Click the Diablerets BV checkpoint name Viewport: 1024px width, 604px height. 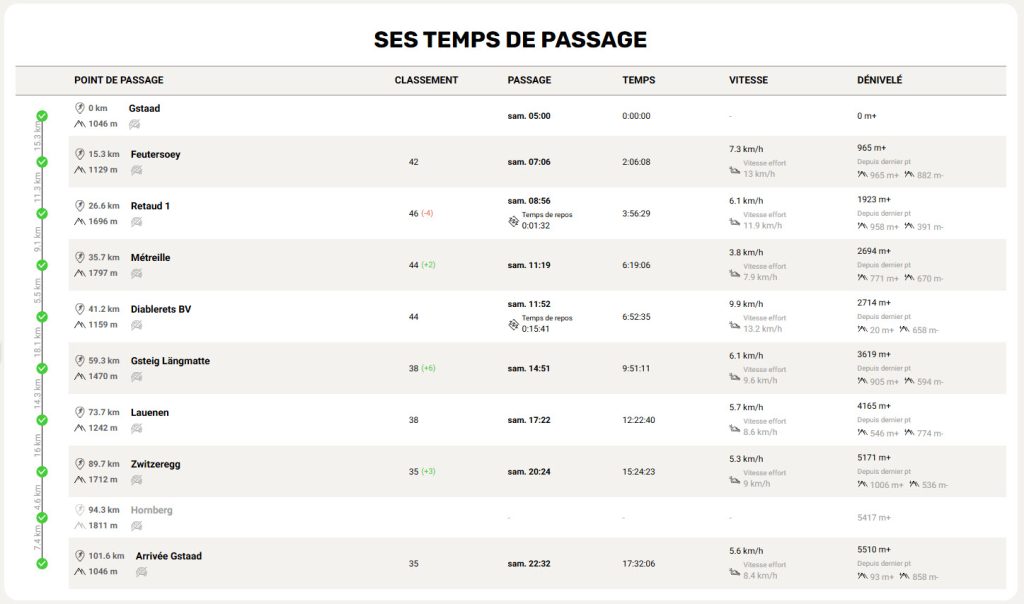(160, 309)
